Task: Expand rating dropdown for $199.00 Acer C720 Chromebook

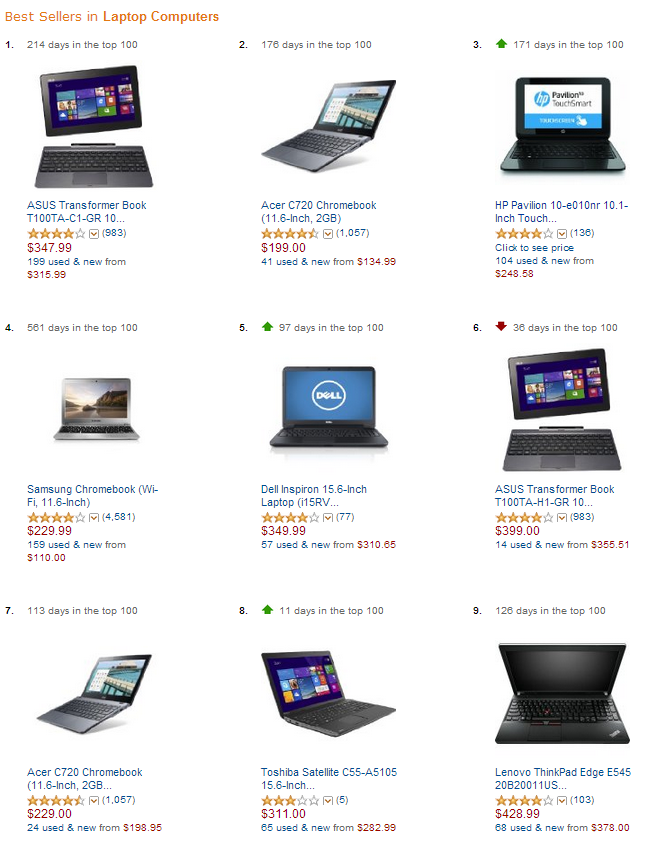Action: (x=328, y=234)
